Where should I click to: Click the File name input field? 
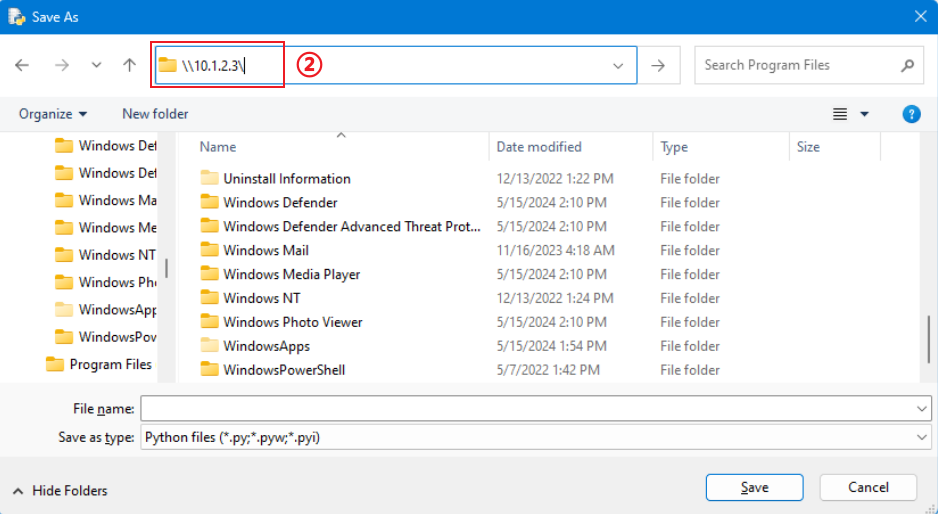[530, 409]
